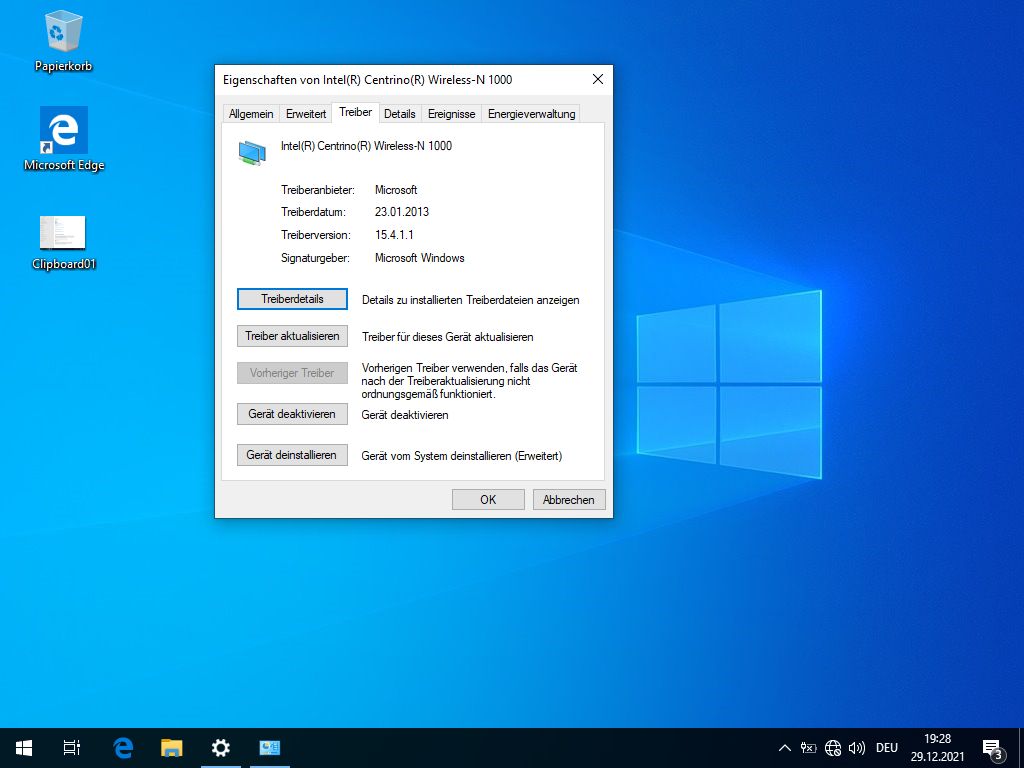Switch to the Erweitert tab
This screenshot has width=1024, height=768.
tap(306, 114)
